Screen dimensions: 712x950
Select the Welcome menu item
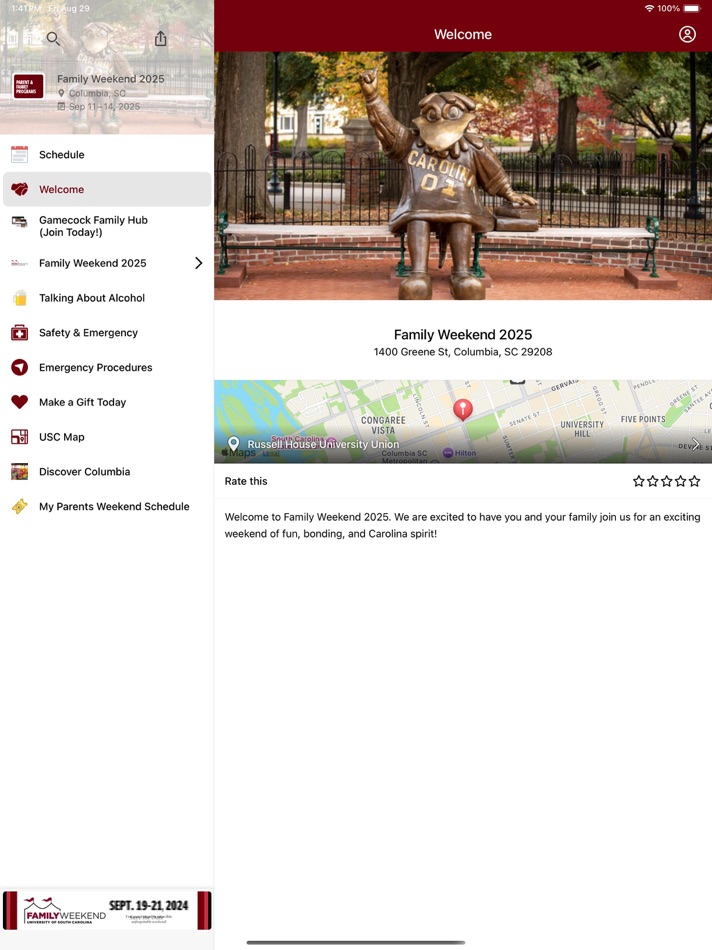coord(107,189)
